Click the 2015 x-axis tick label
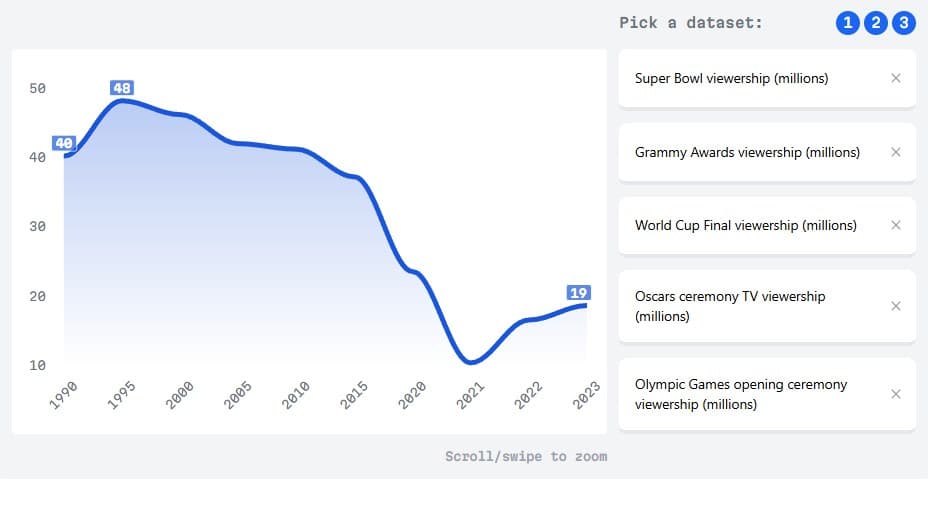The height and width of the screenshot is (522, 928). [355, 396]
